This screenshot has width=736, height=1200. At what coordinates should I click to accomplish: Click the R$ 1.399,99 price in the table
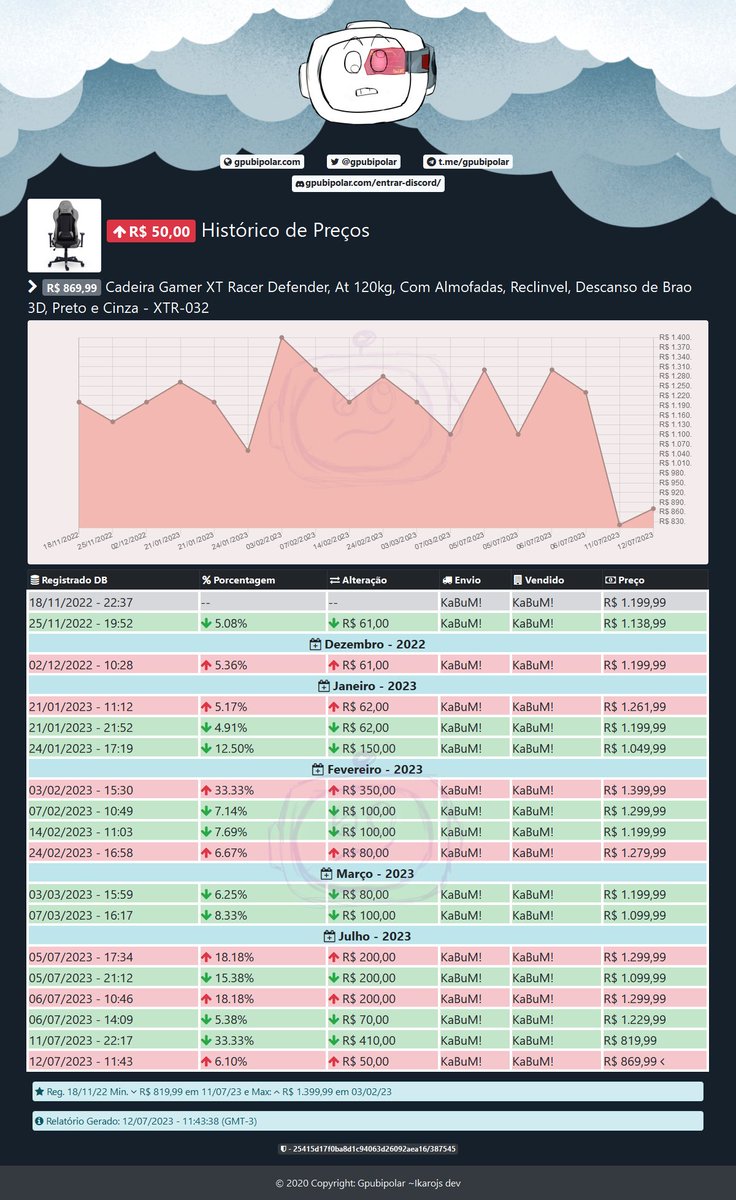point(654,790)
